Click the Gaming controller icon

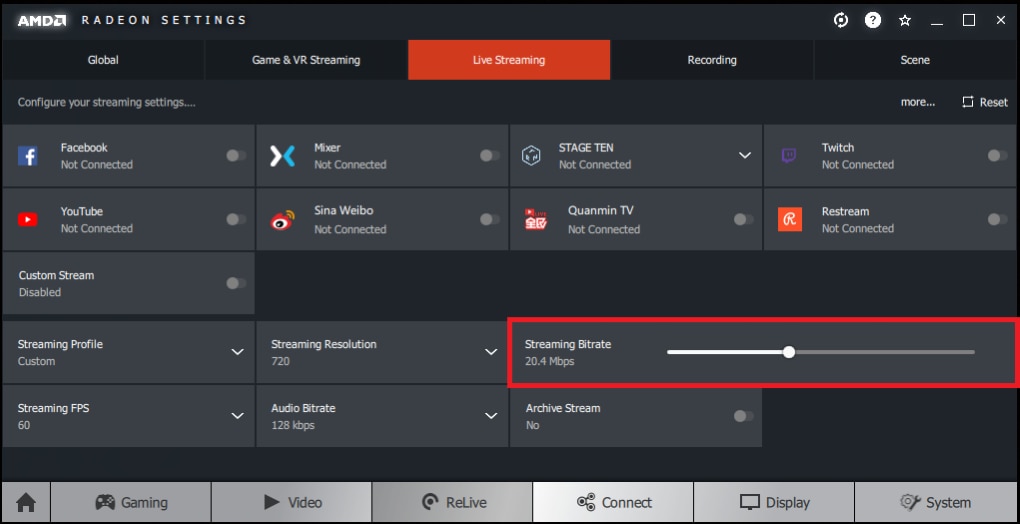pos(105,503)
